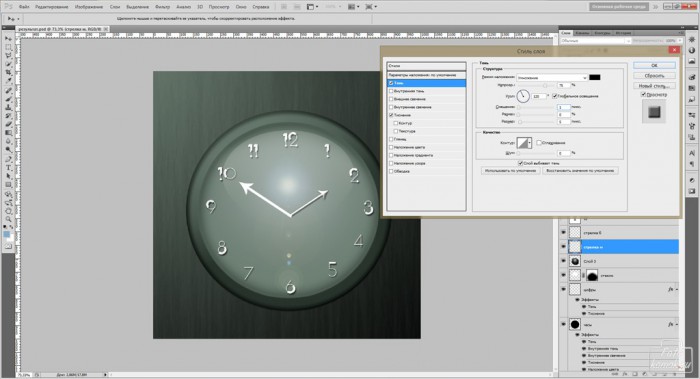This screenshot has width=700, height=379.
Task: Open the Фильтр menu
Action: coord(162,7)
